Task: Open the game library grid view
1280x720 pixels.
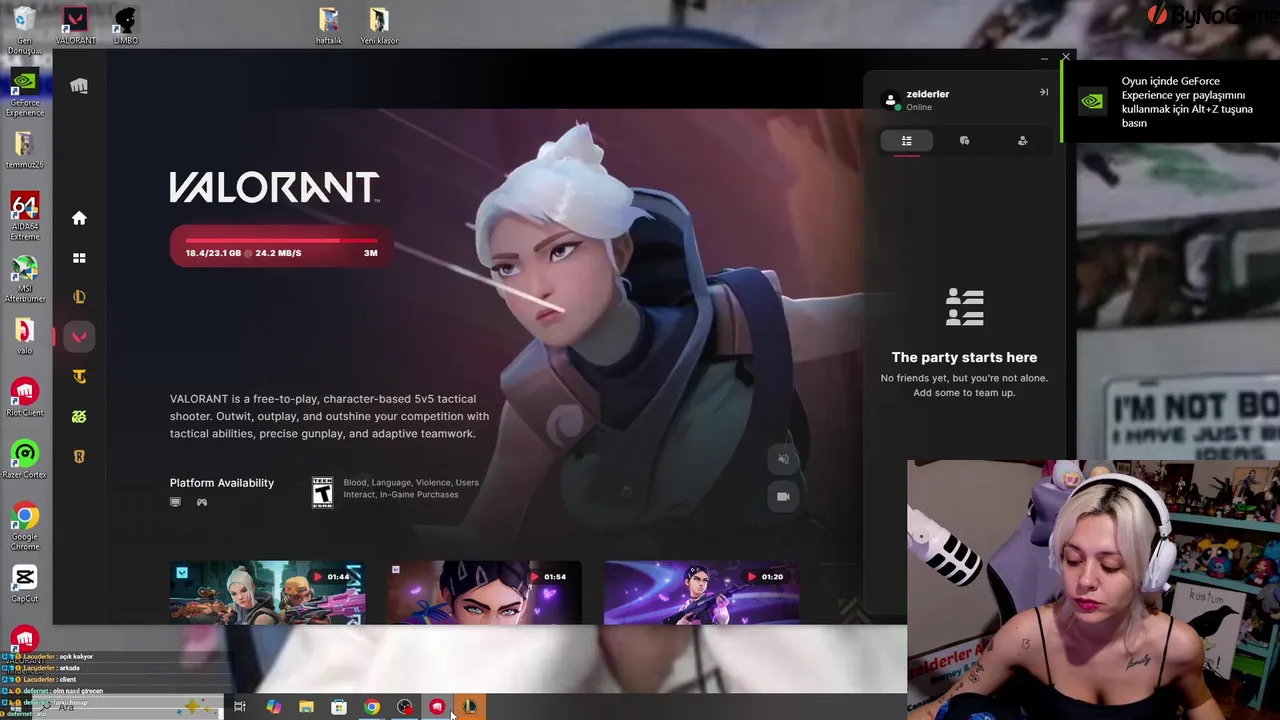Action: [79, 258]
